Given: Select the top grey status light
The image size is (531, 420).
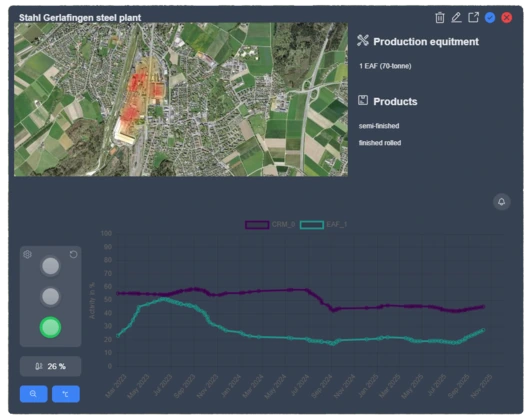Looking at the screenshot, I should pos(50,266).
